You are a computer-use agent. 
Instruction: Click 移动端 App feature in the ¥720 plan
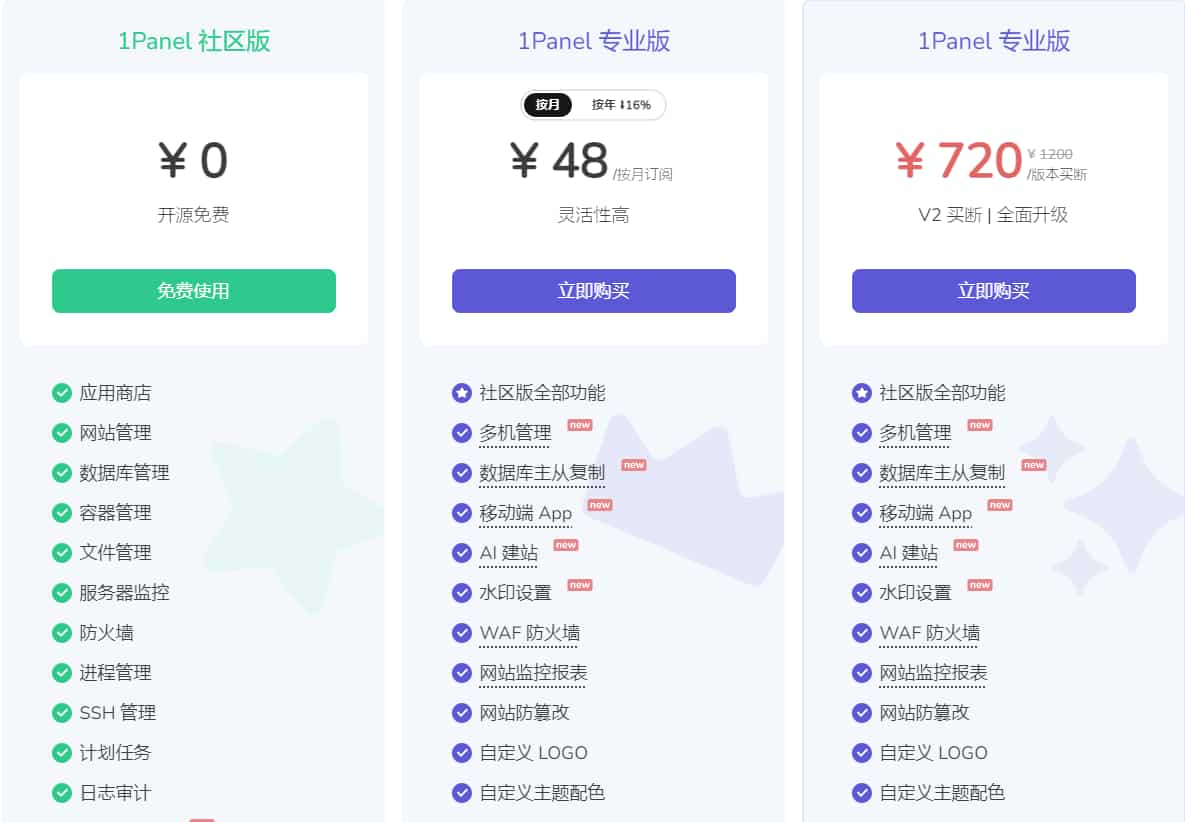pyautogui.click(x=925, y=513)
